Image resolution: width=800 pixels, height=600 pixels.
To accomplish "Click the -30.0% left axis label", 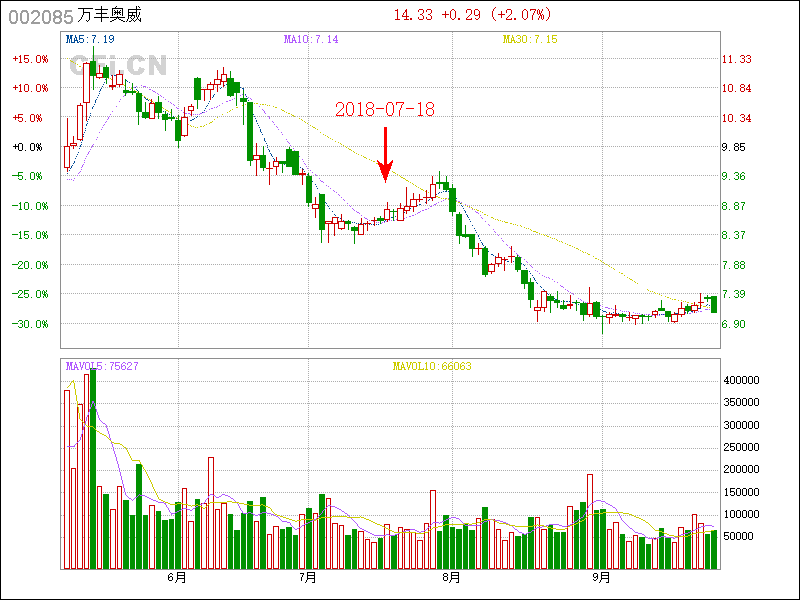I will click(30, 324).
